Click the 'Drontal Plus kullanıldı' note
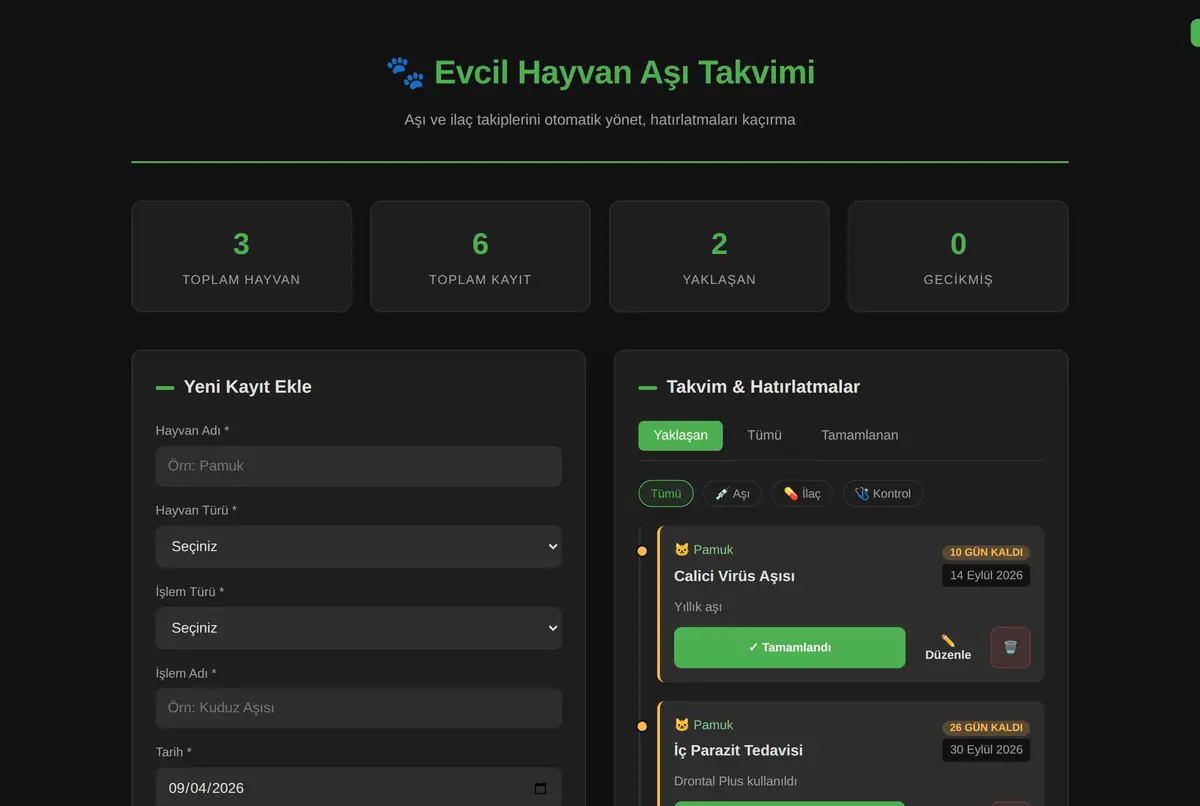This screenshot has width=1200, height=806. click(x=735, y=782)
